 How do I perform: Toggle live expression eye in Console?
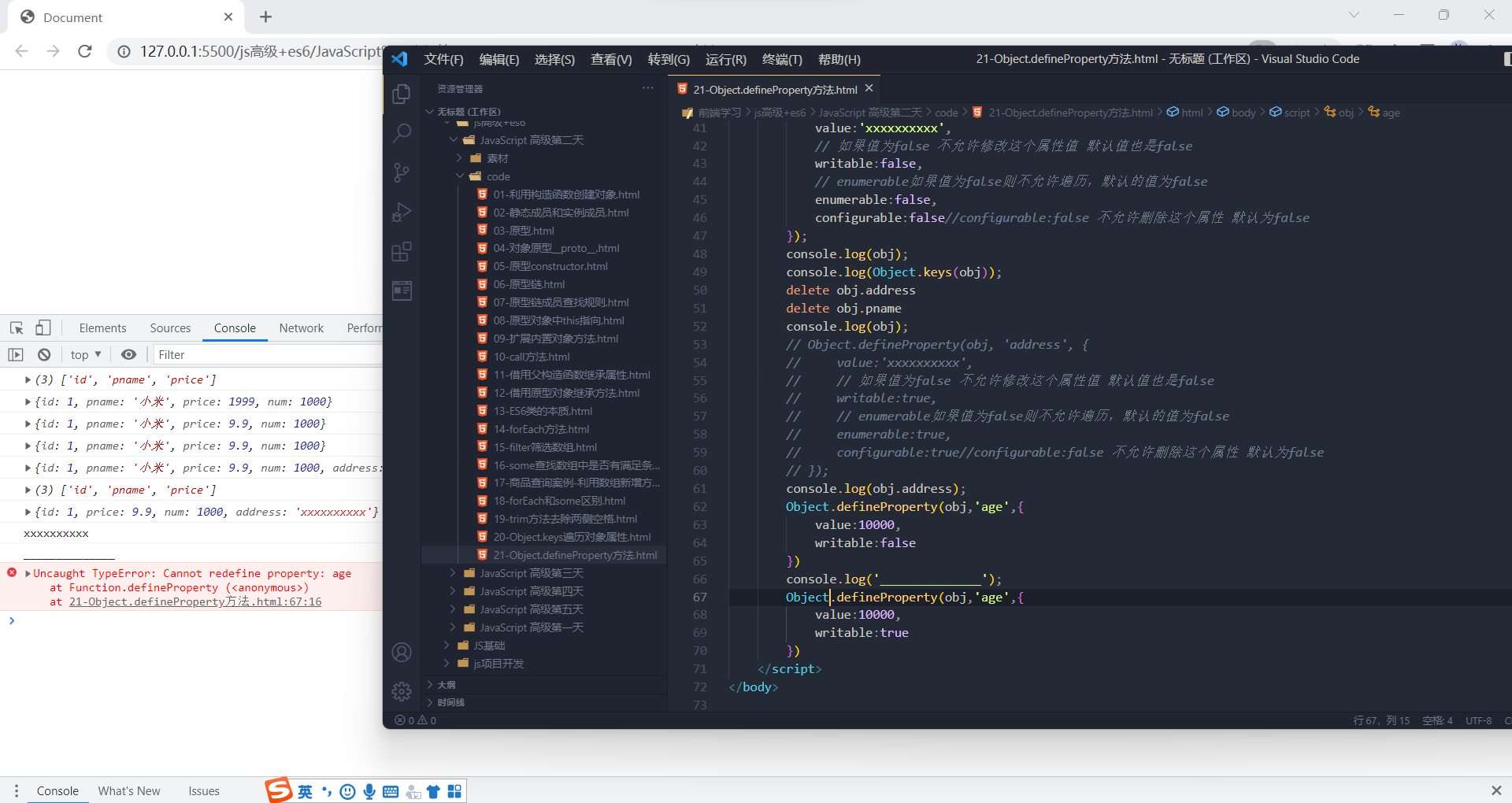[x=129, y=354]
